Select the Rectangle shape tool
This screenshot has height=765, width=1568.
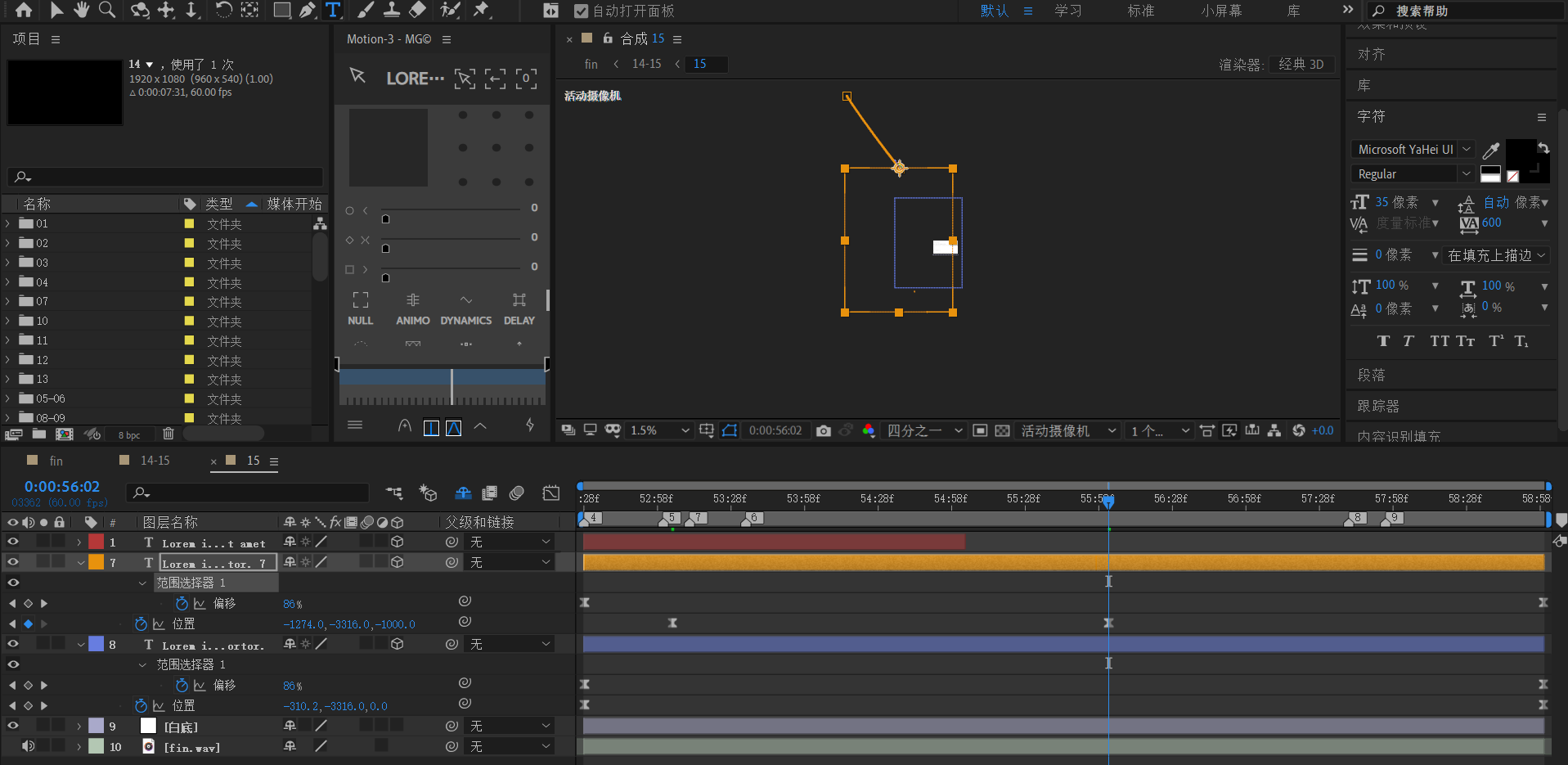281,10
